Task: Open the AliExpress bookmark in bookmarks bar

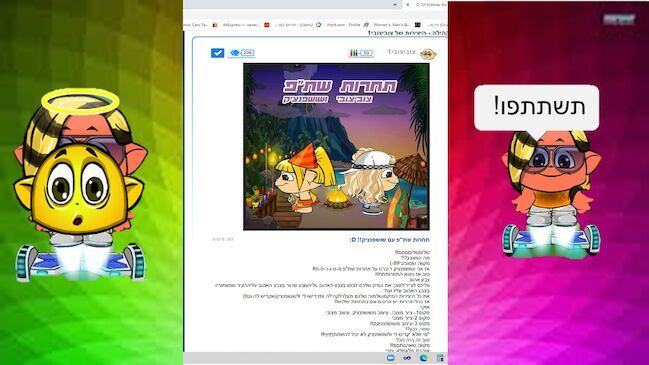Action: coord(241,25)
